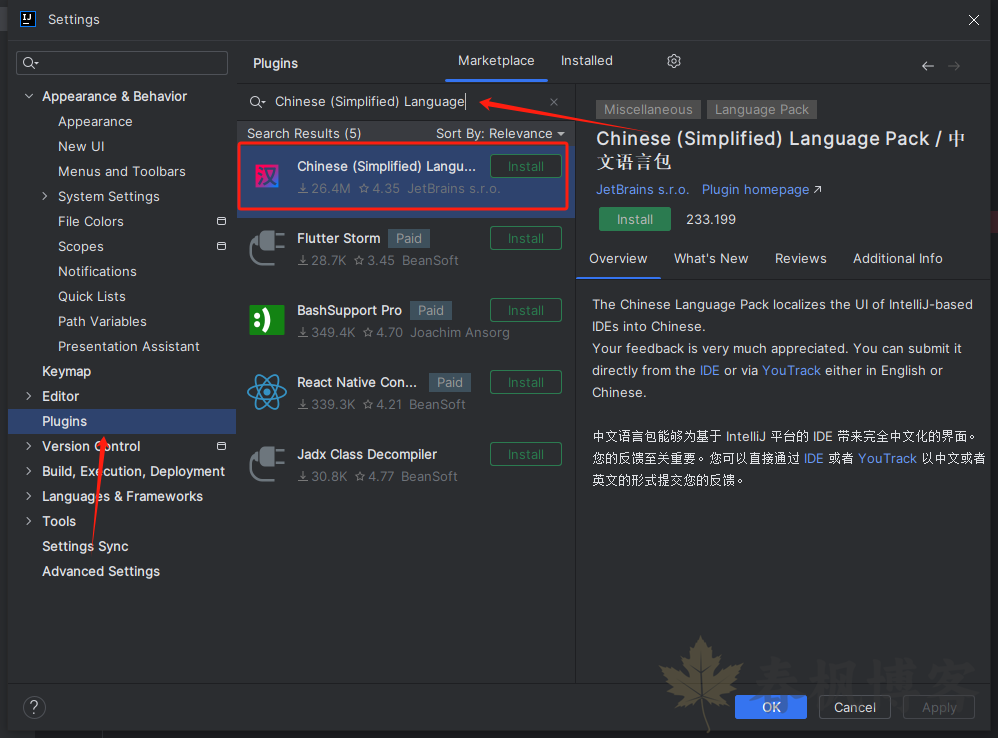
Task: Click the project-level icon beside Version Control
Action: click(x=221, y=446)
